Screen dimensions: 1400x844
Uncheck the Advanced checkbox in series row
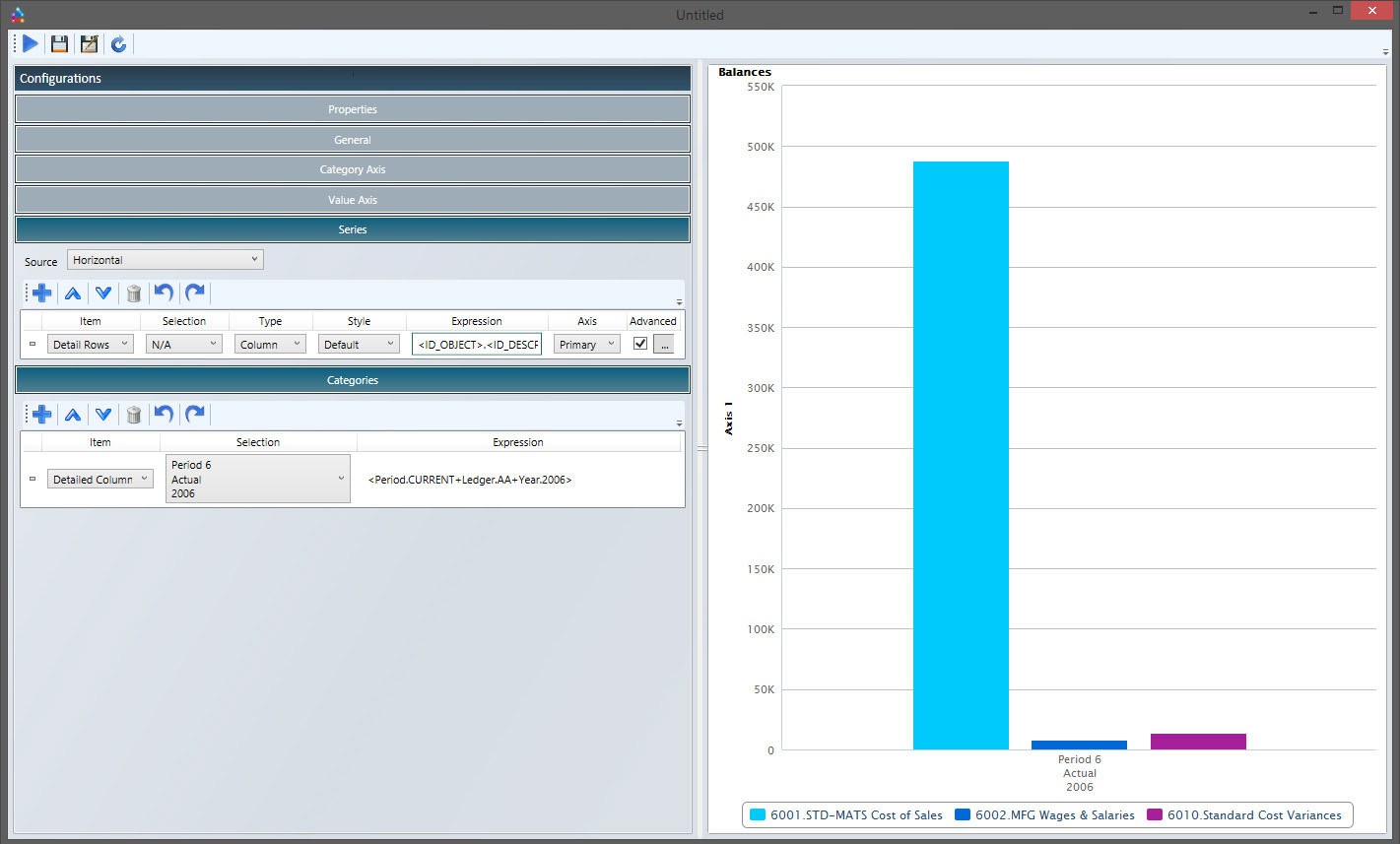tap(640, 344)
